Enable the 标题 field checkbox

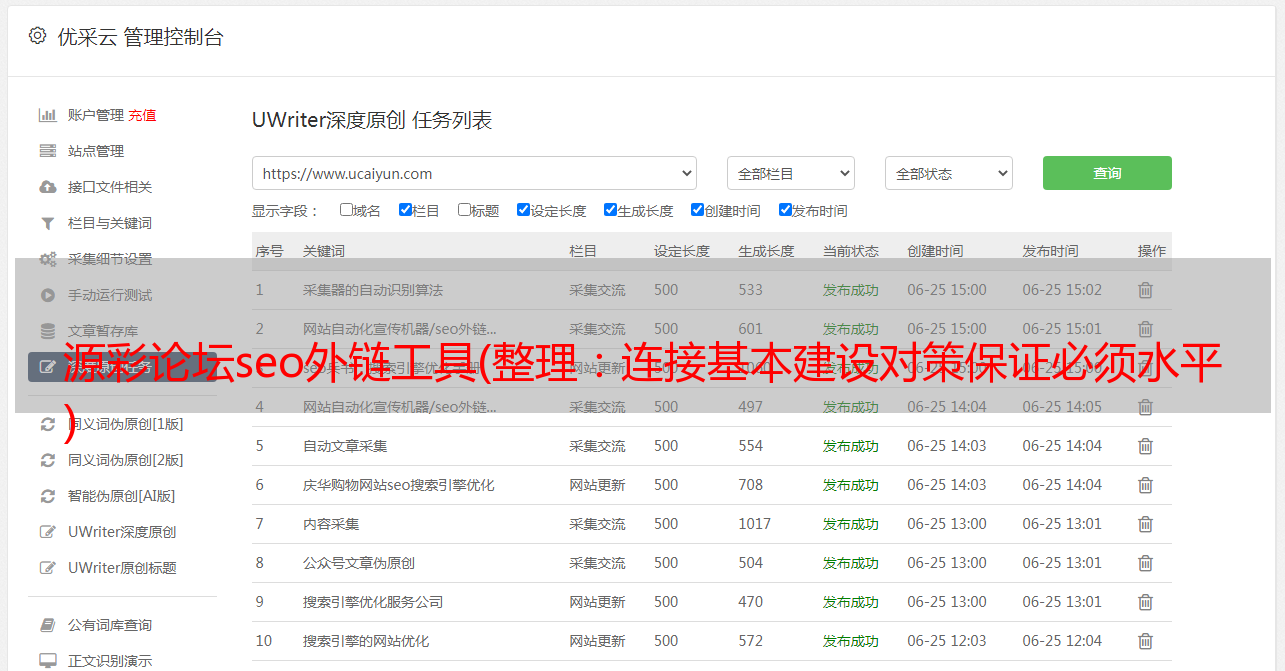tap(464, 210)
